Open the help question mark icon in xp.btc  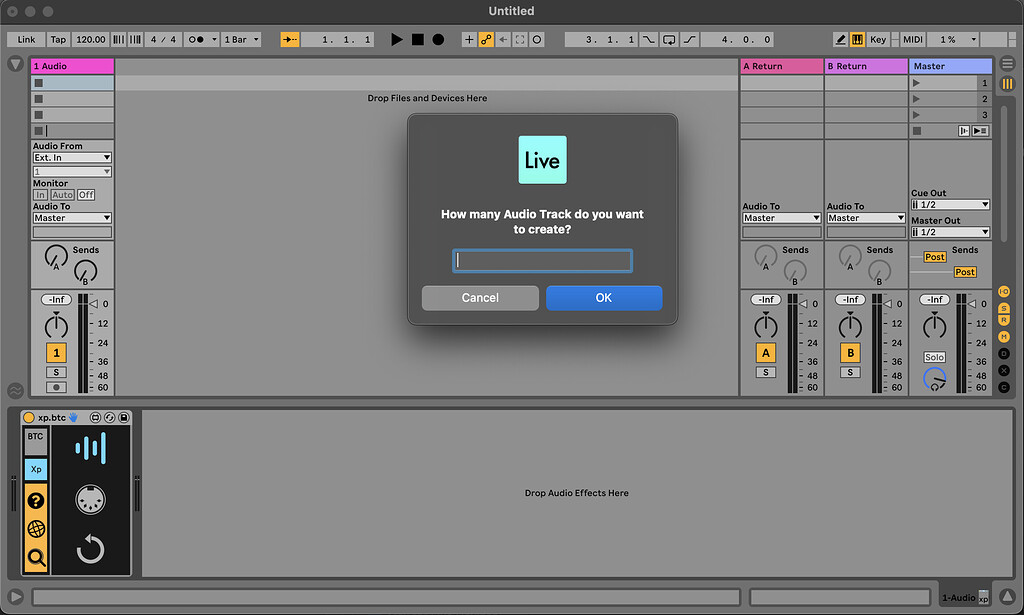pyautogui.click(x=36, y=501)
